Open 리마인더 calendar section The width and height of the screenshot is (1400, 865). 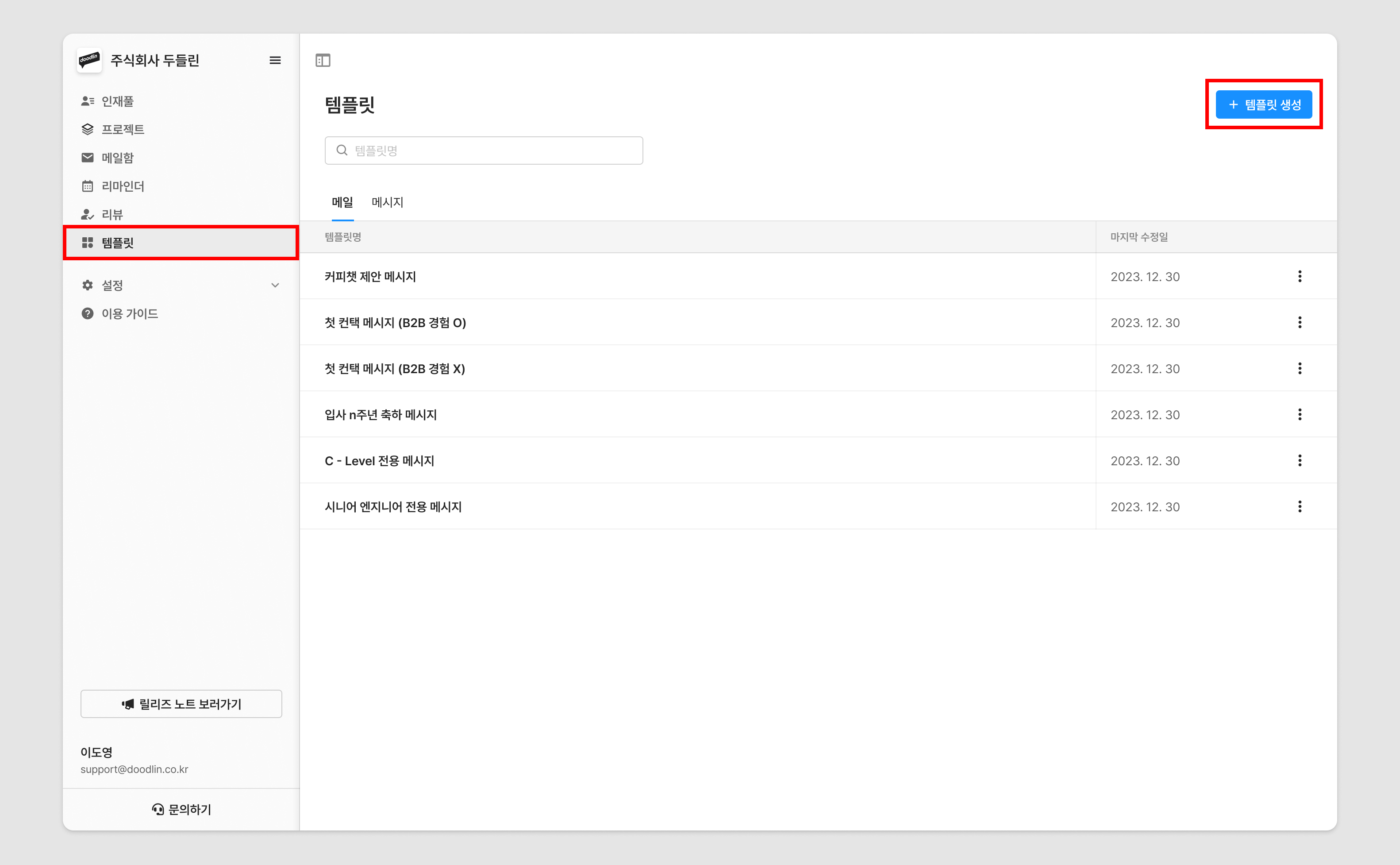(122, 186)
